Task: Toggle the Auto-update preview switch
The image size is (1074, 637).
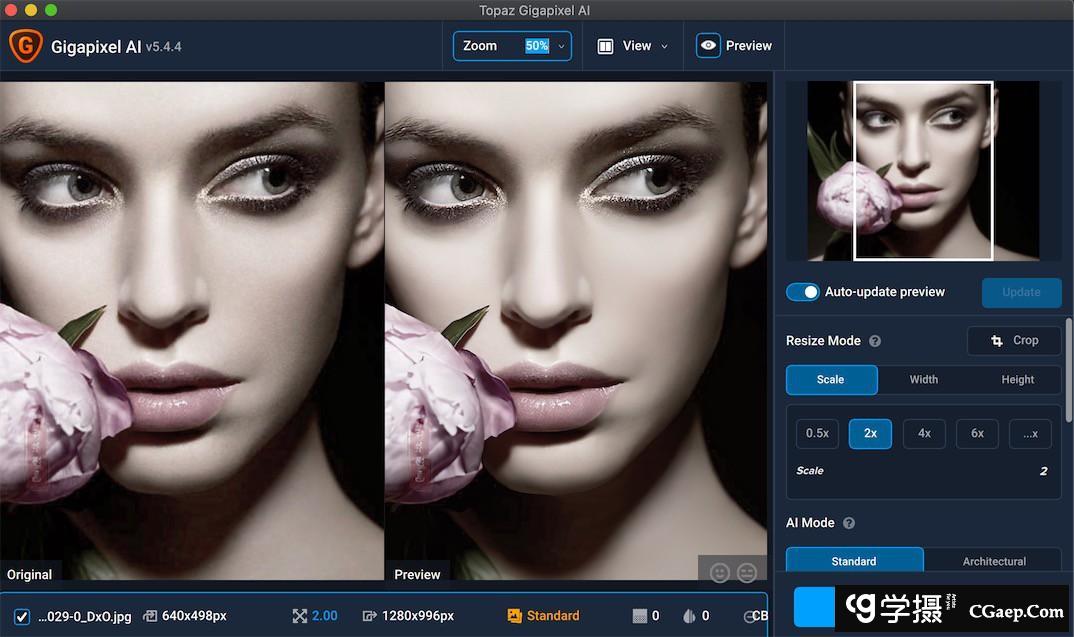Action: click(802, 292)
